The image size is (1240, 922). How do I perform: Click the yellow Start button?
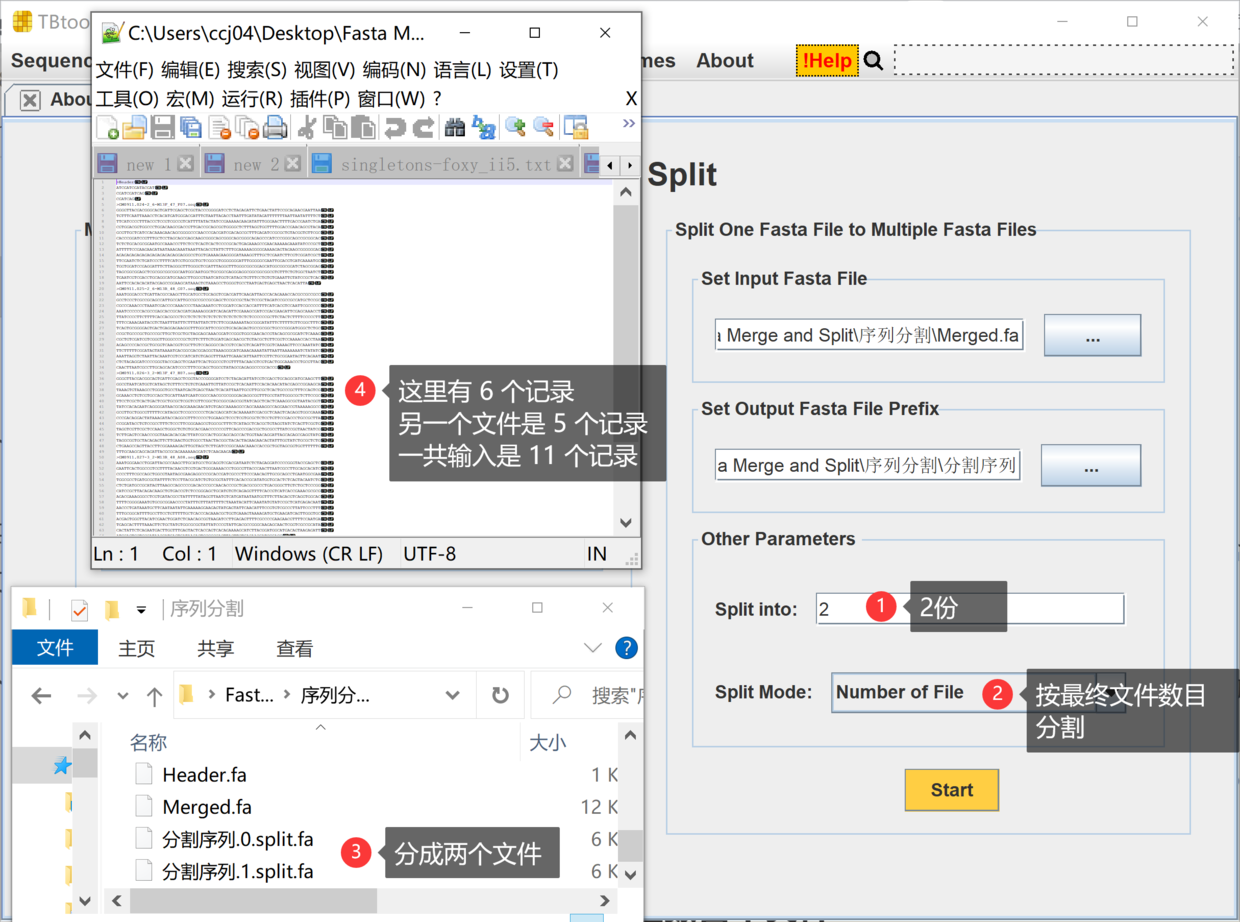952,790
